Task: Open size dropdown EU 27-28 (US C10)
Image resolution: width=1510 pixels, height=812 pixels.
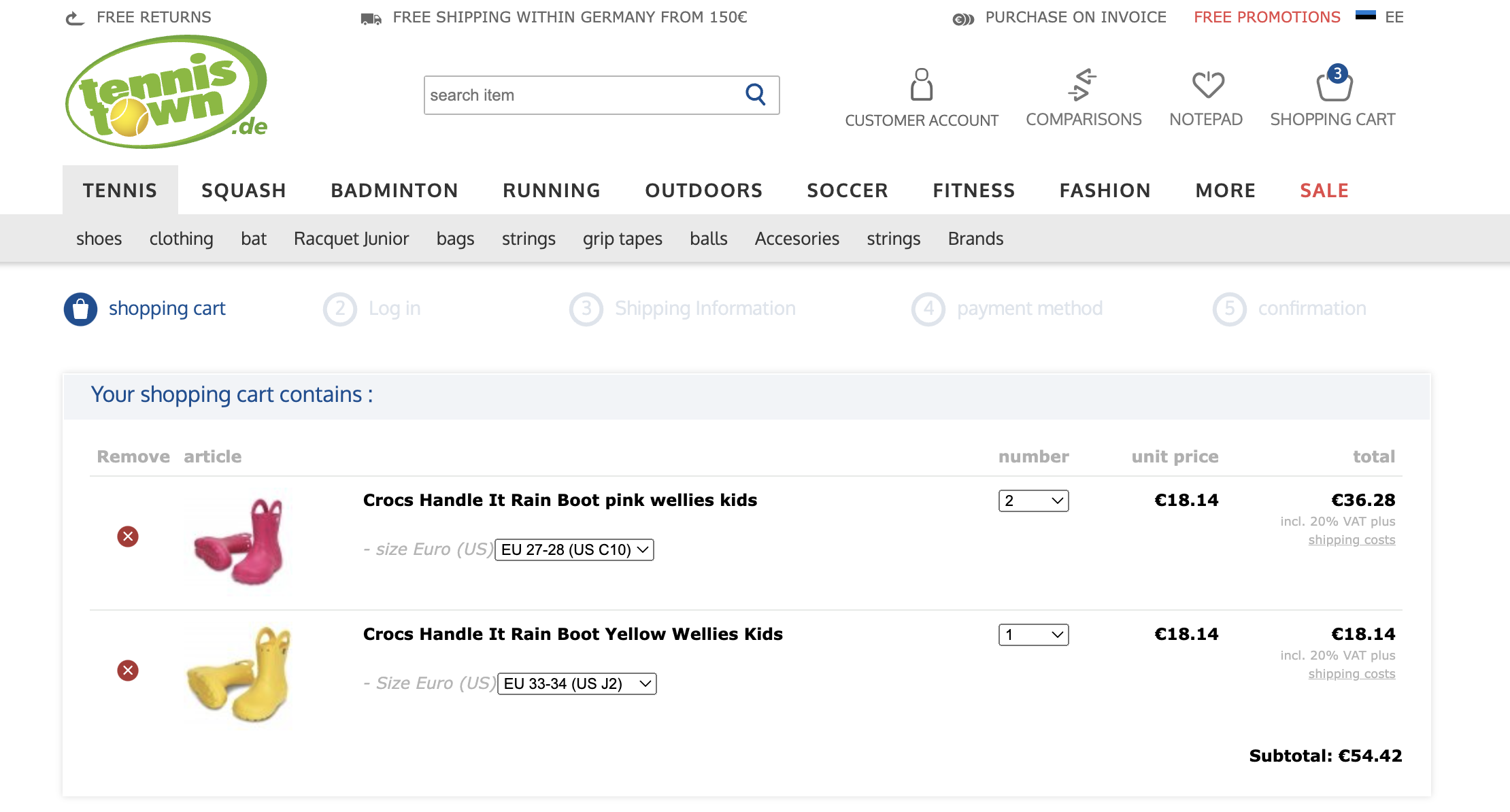Action: [x=574, y=549]
